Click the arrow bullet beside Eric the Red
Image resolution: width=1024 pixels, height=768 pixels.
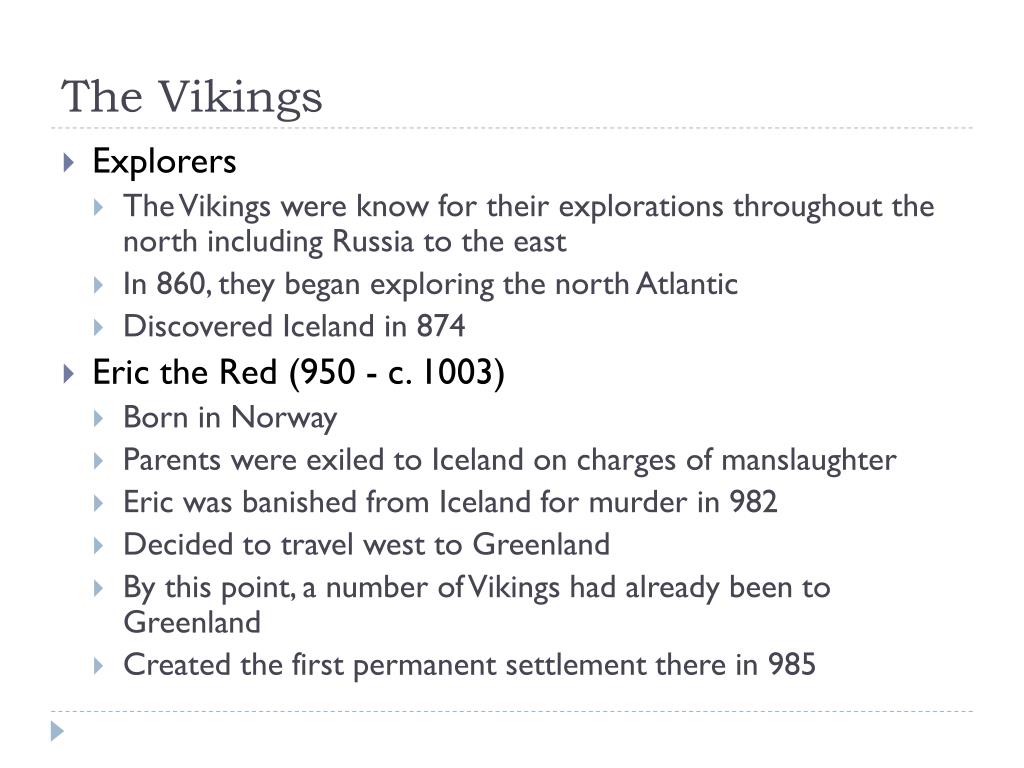pyautogui.click(x=69, y=374)
